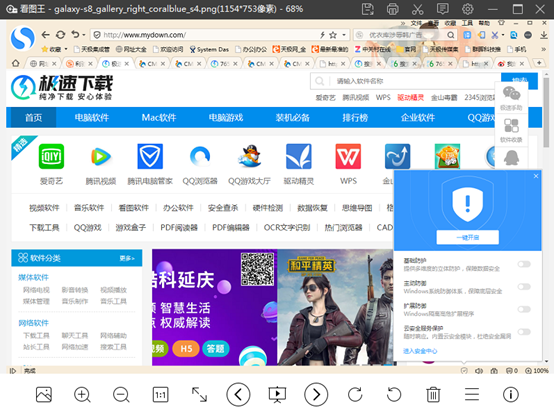Select the Mac软件 navigation tab
The image size is (554, 414).
click(159, 117)
